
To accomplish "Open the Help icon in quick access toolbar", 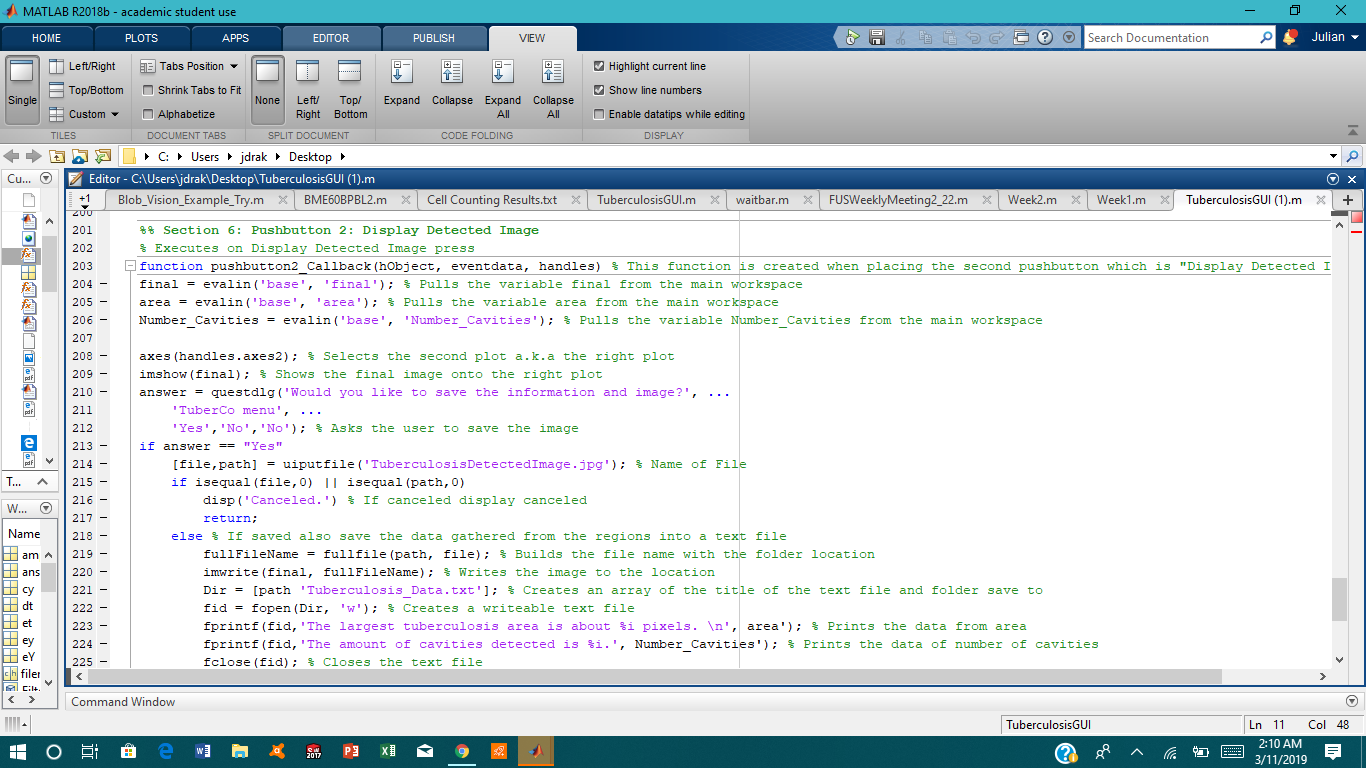I will tap(1045, 37).
